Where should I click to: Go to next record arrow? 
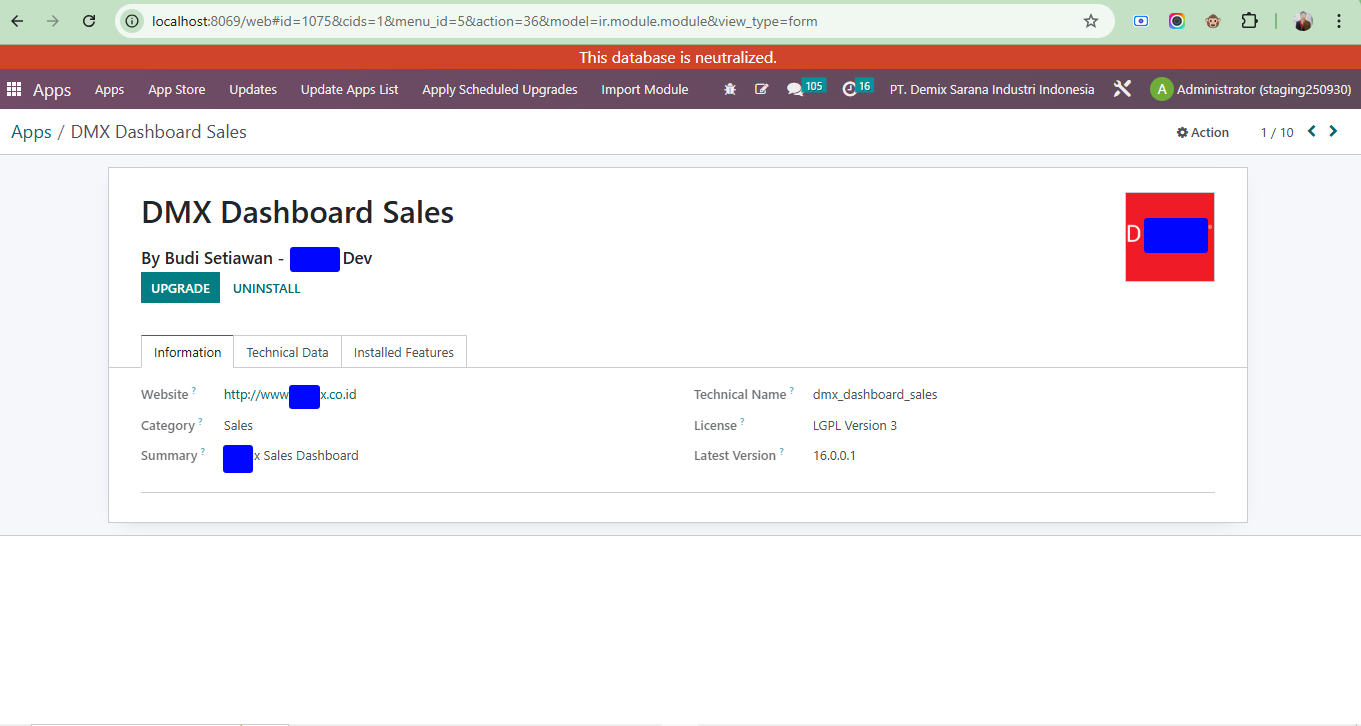click(1333, 131)
